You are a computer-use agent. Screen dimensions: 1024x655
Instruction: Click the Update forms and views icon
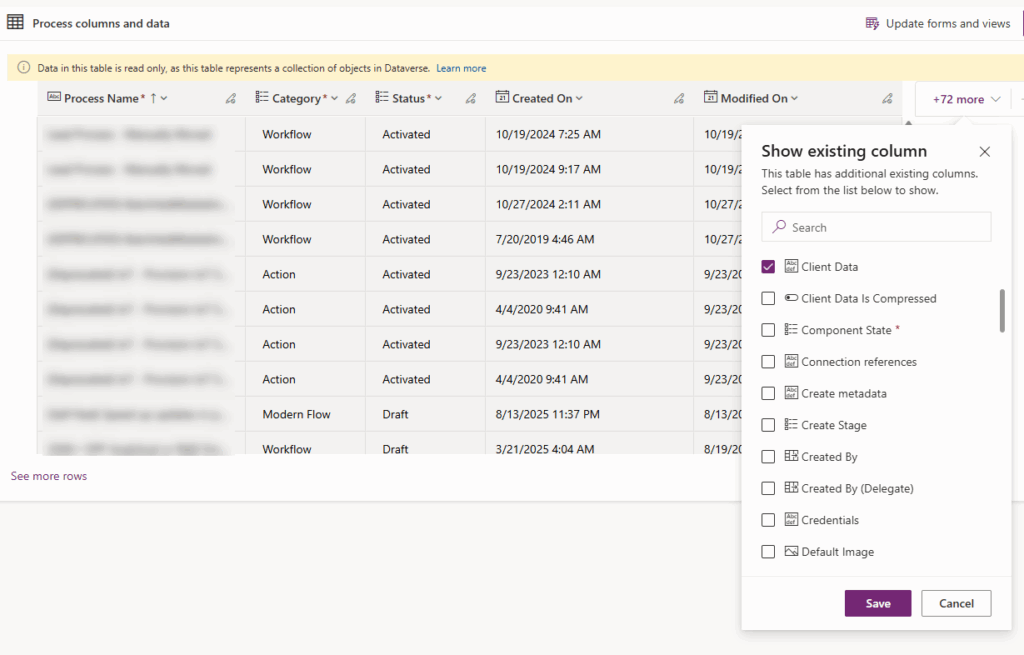coord(872,23)
